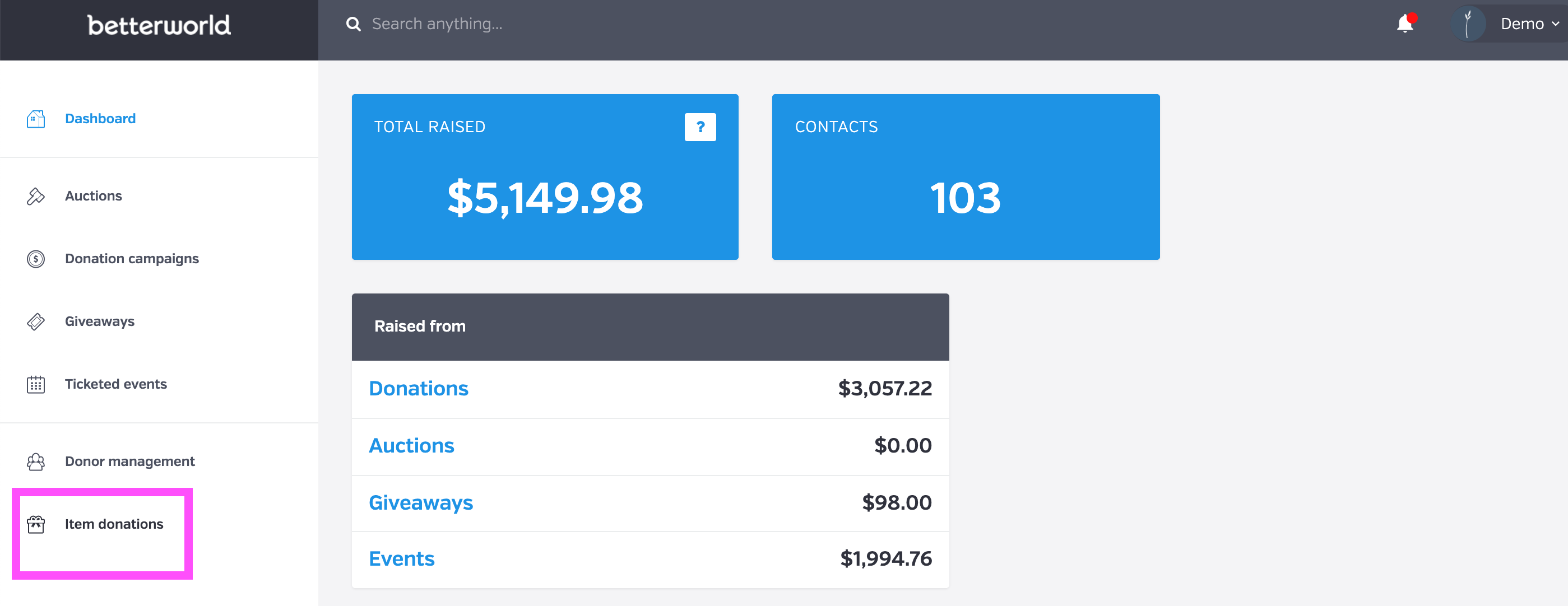Screen dimensions: 1568x606
Task: Click the Auctions gavel icon
Action: point(36,196)
